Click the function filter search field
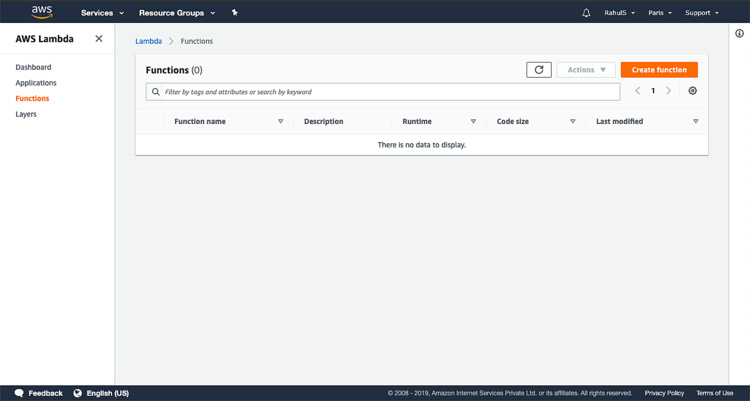 (383, 91)
